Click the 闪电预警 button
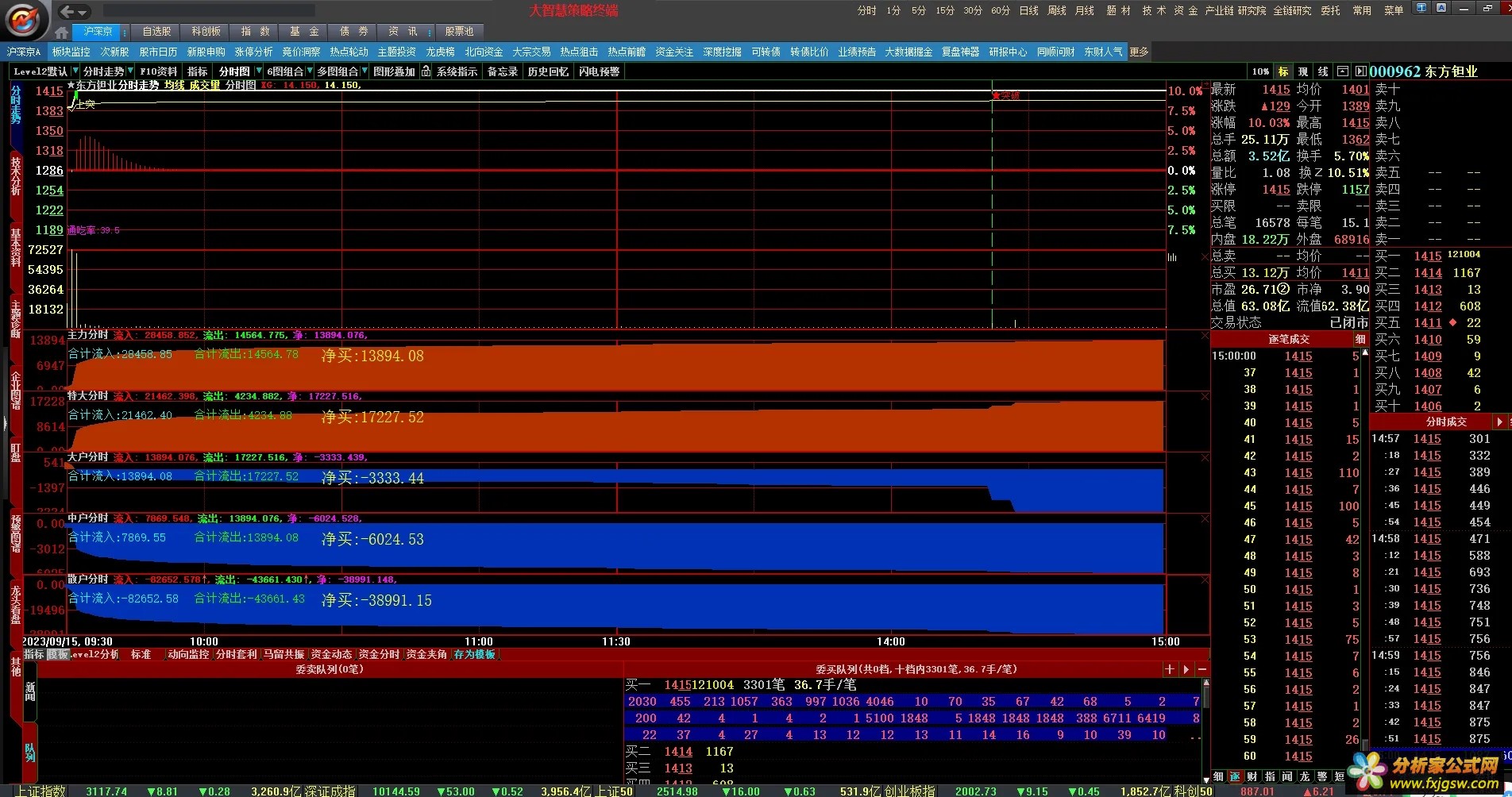Screen dimensions: 1512x797 (599, 71)
